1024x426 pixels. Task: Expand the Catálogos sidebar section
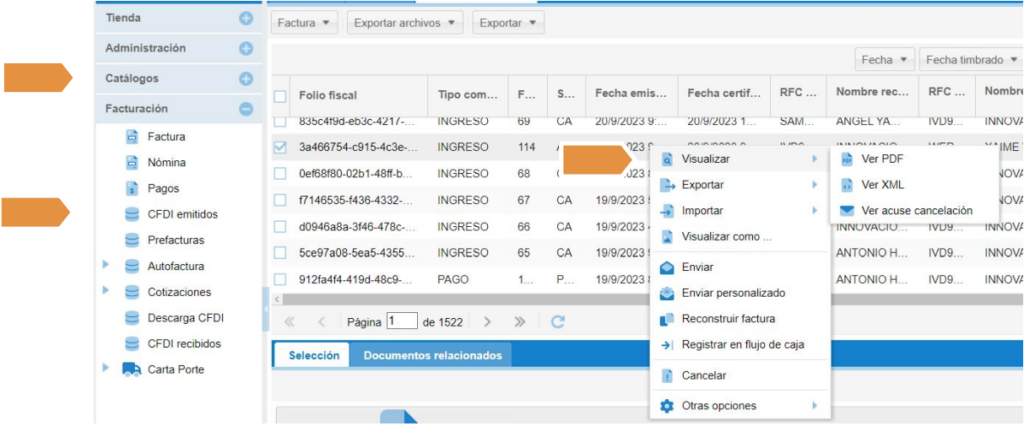pos(246,78)
